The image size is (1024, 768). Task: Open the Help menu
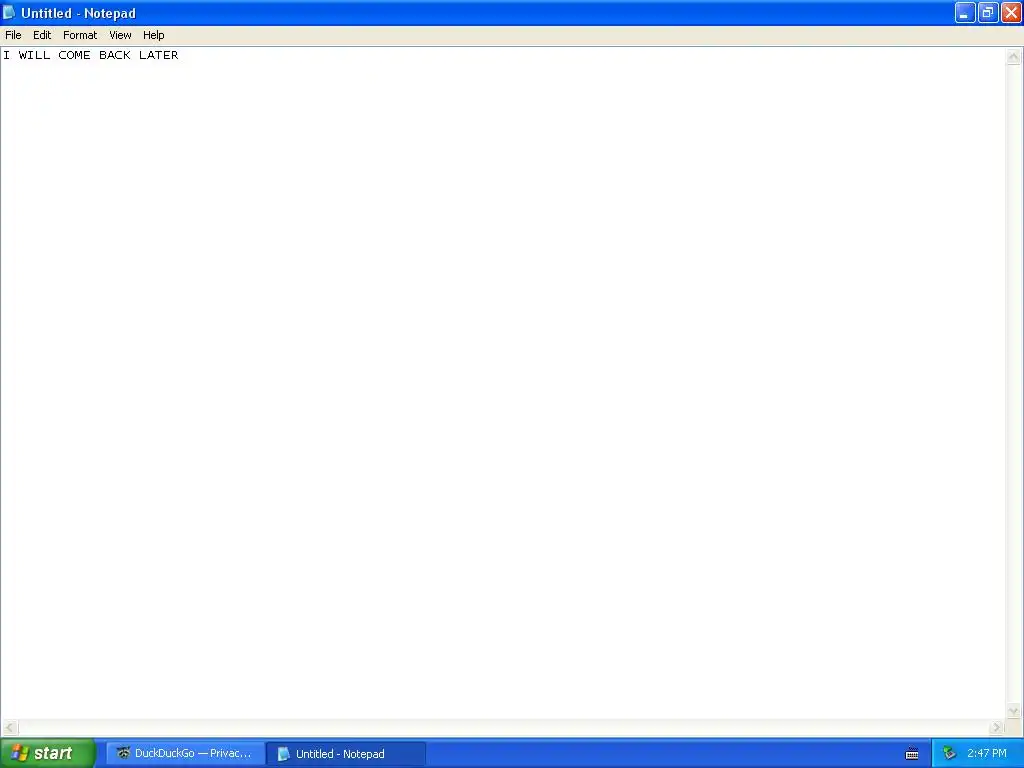point(153,35)
